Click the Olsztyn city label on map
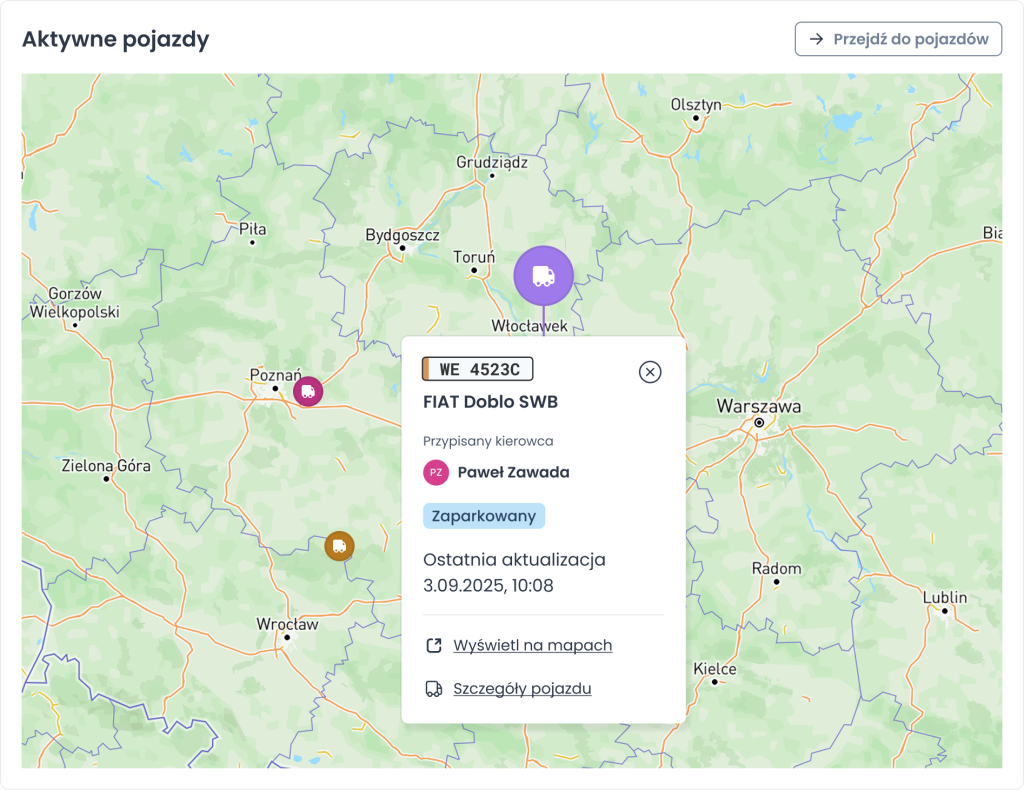 click(x=696, y=104)
